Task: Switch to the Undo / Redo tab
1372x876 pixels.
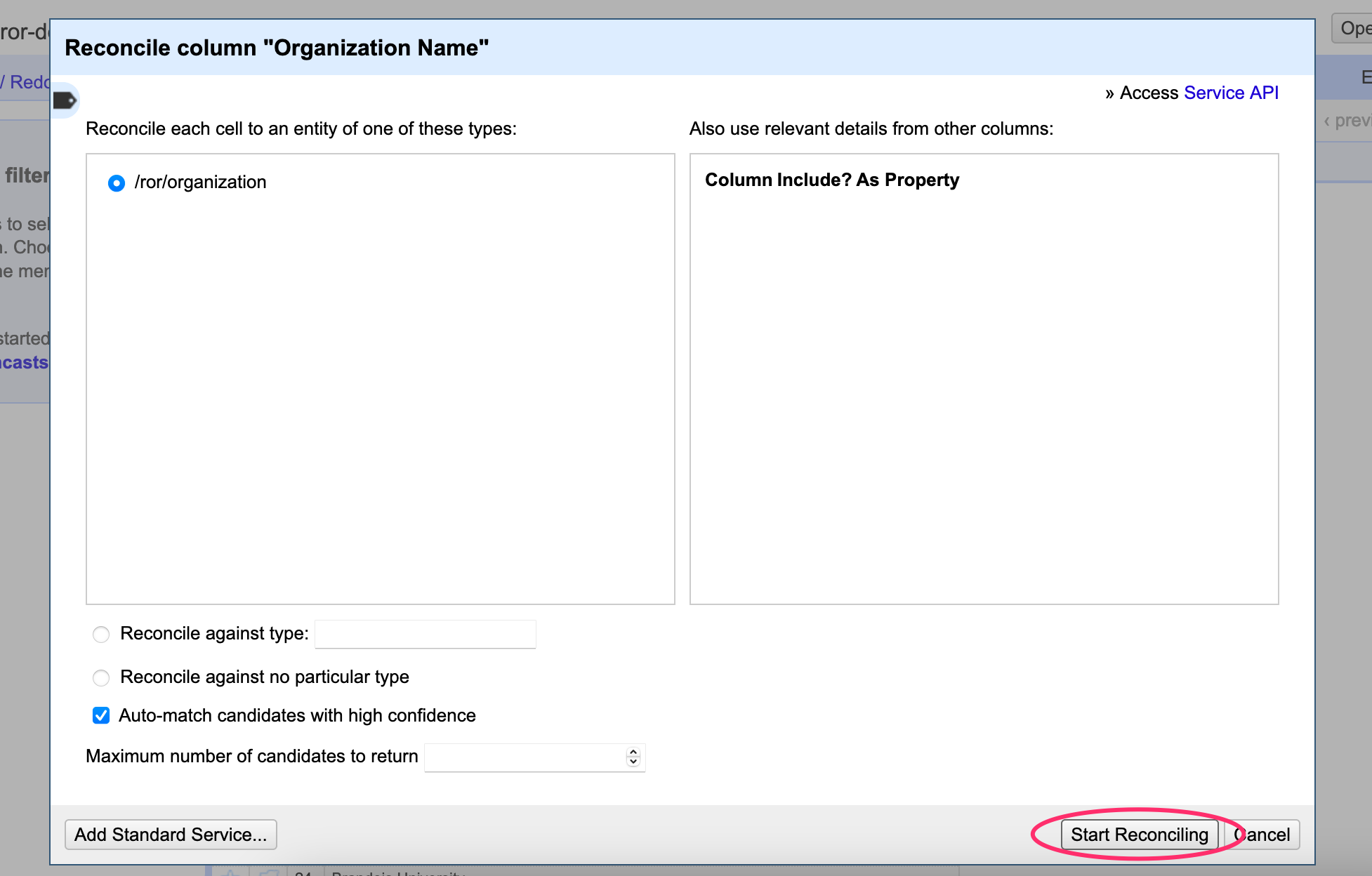Action: pos(25,82)
